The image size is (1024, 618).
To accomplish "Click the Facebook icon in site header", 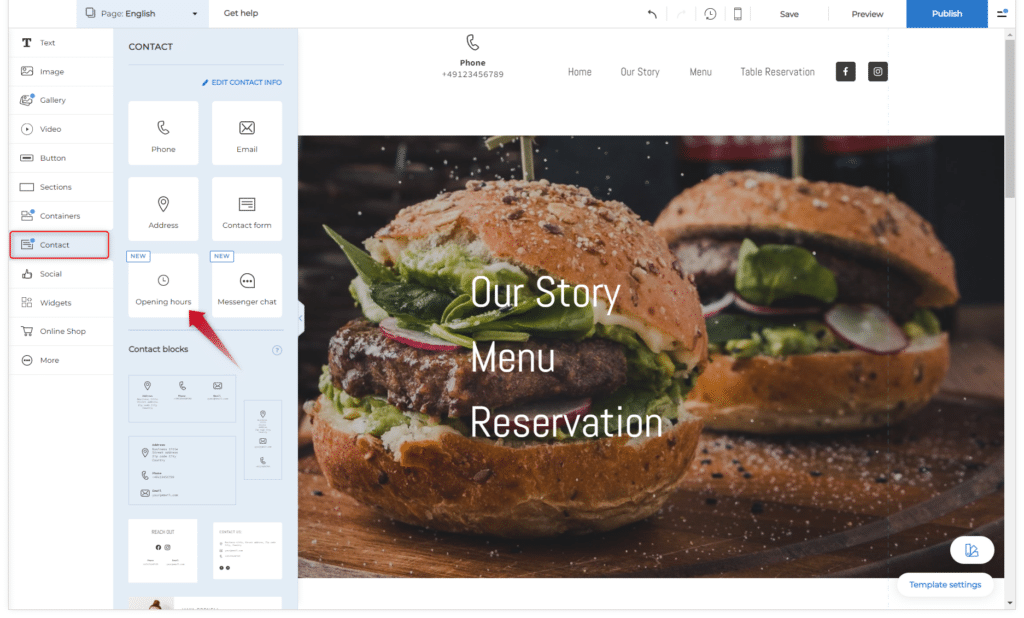I will (845, 72).
